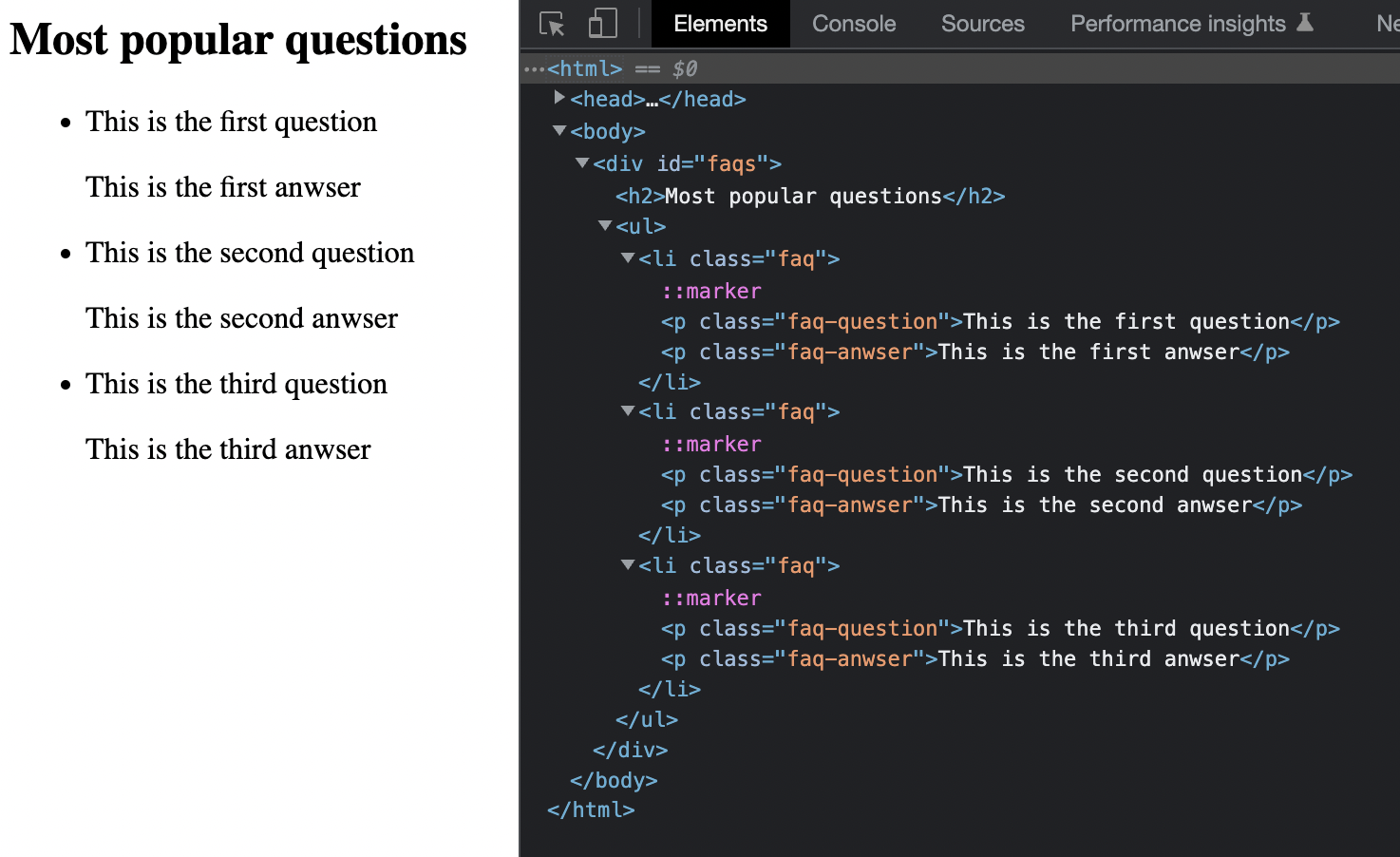Activate the inspect element cursor icon
Screen dimensions: 1400x857
[x=552, y=24]
